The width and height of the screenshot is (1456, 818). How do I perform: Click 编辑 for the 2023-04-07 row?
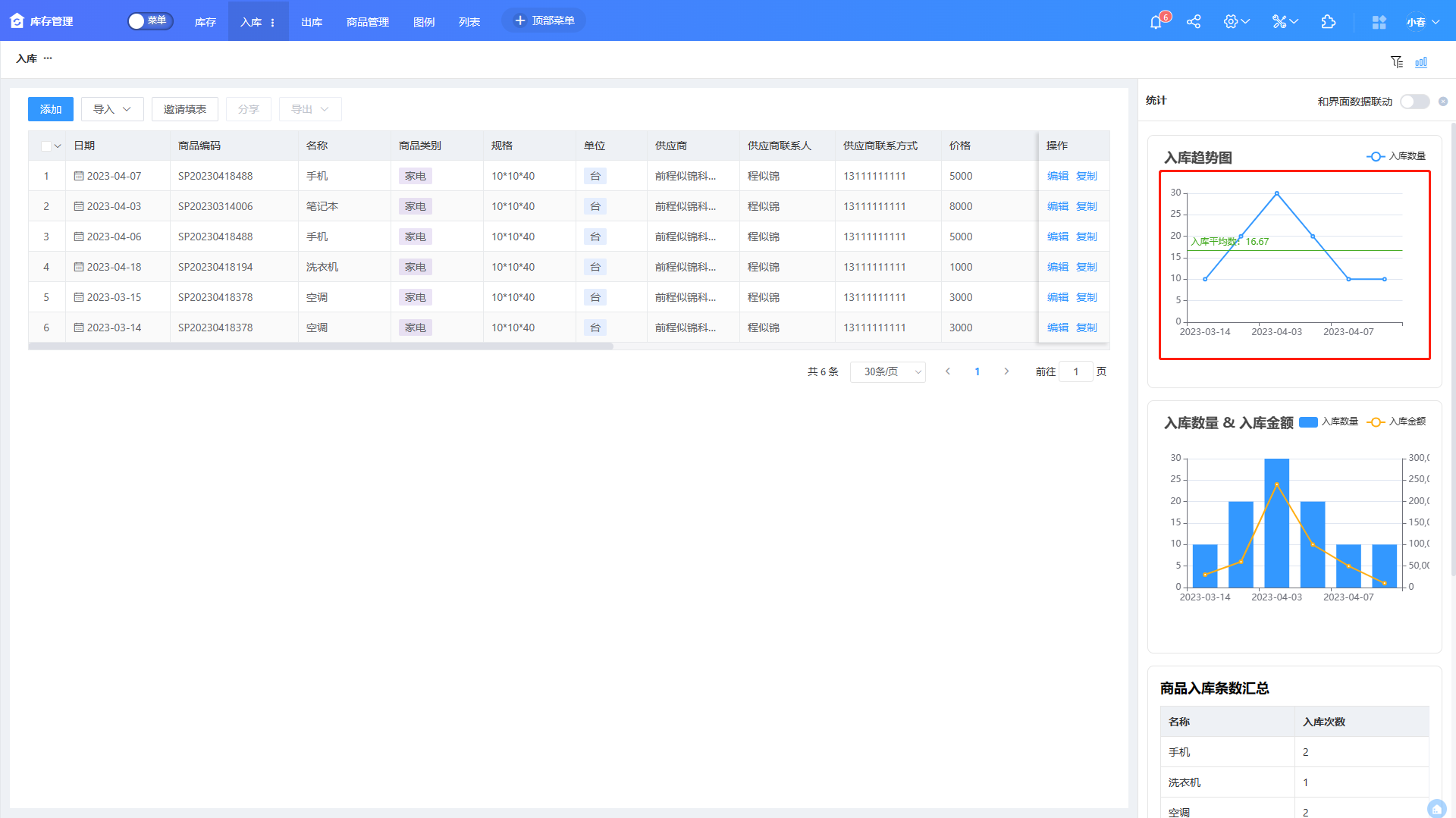[x=1058, y=176]
